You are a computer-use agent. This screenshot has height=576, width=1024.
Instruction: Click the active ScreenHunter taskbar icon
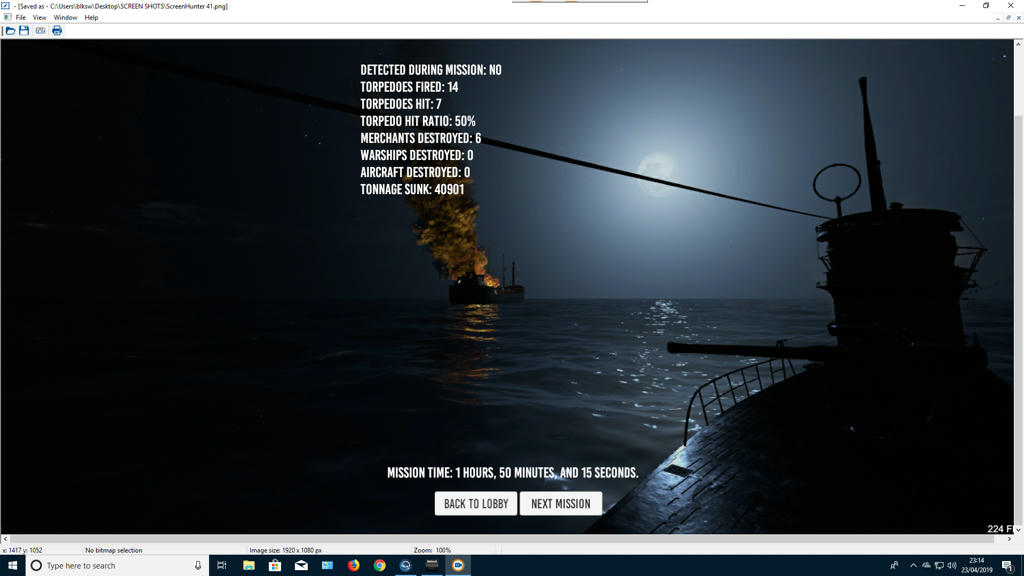(458, 566)
